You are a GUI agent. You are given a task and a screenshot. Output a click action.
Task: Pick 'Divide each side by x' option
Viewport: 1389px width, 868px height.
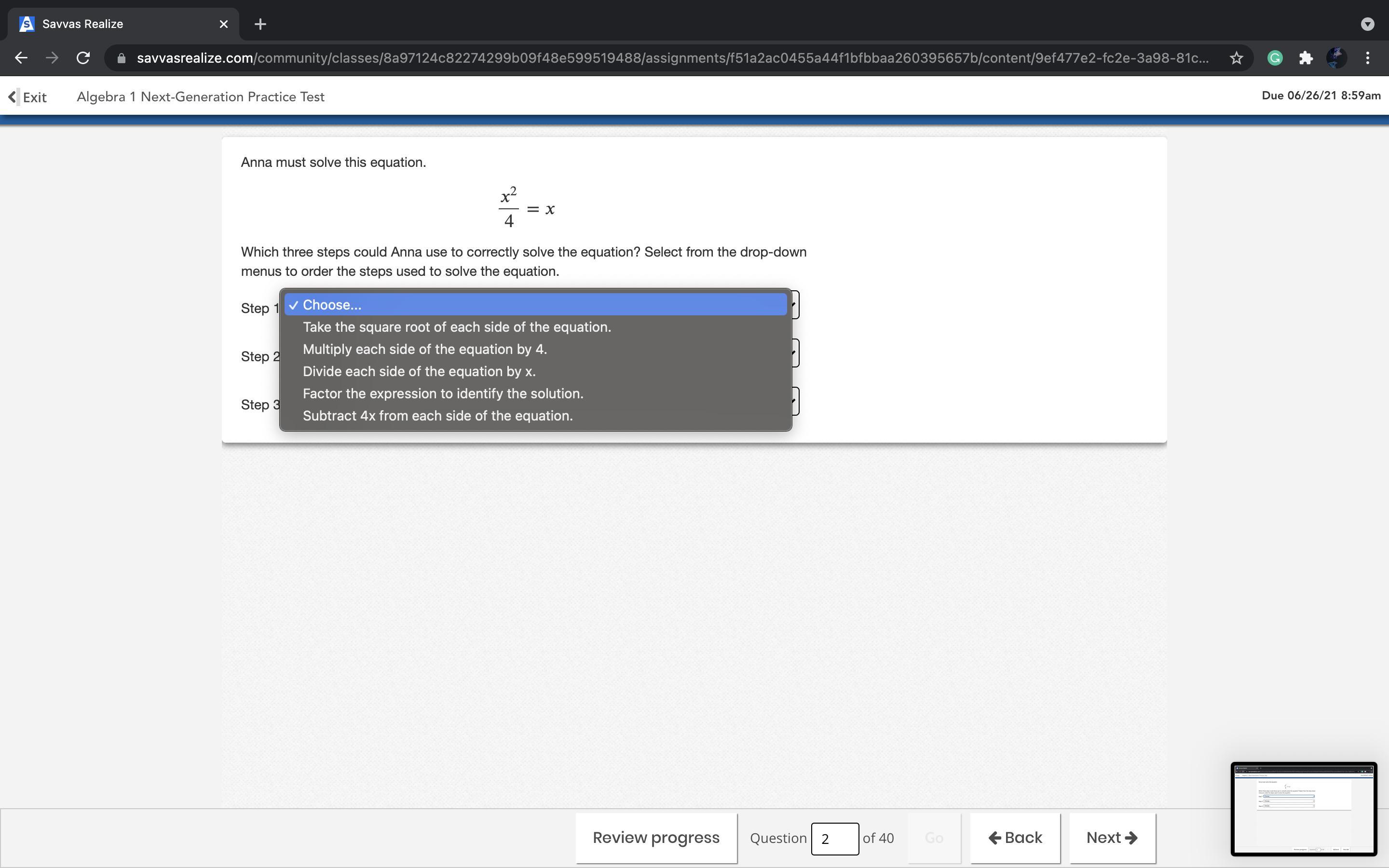(x=419, y=371)
